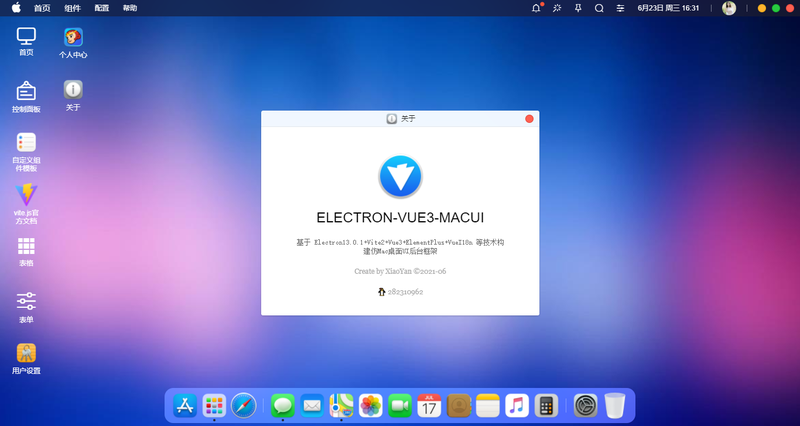Launch Music from the dock
The width and height of the screenshot is (800, 426).
(x=517, y=406)
